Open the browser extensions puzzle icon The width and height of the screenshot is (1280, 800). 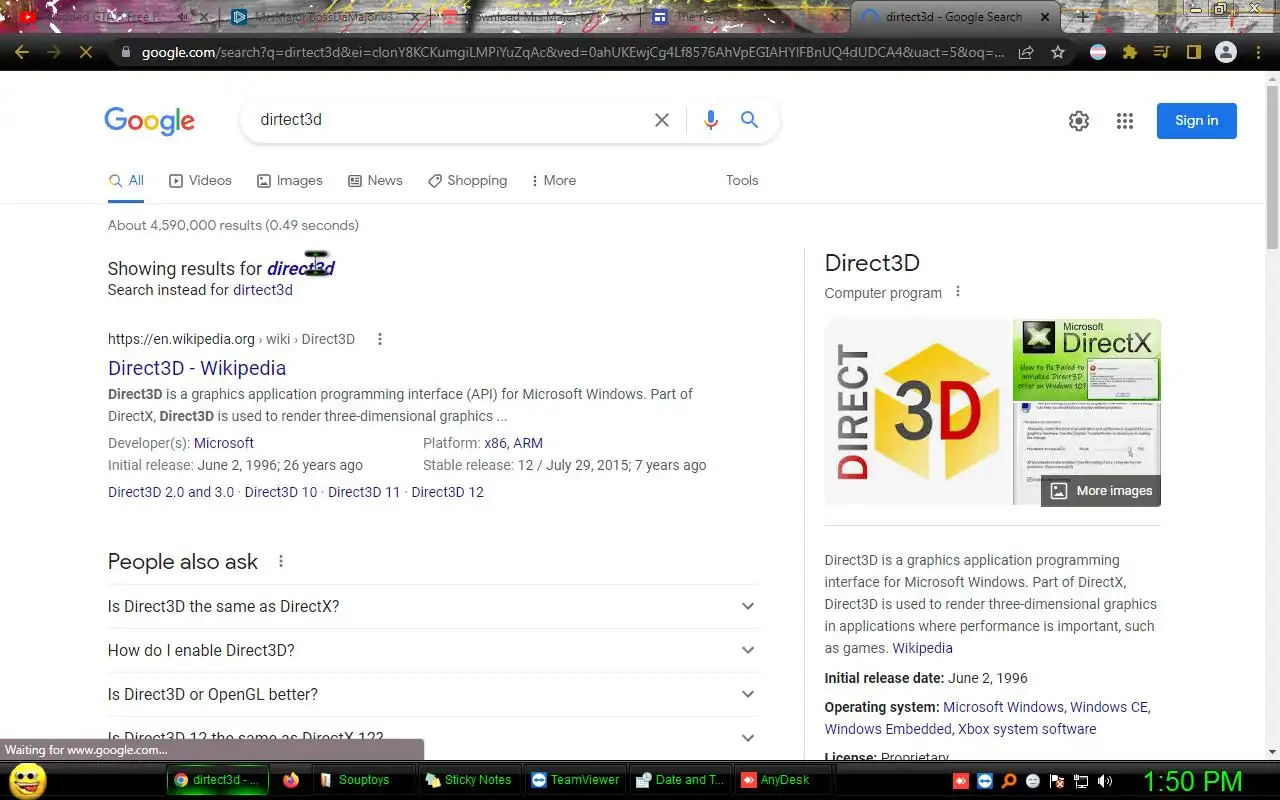click(x=1130, y=53)
